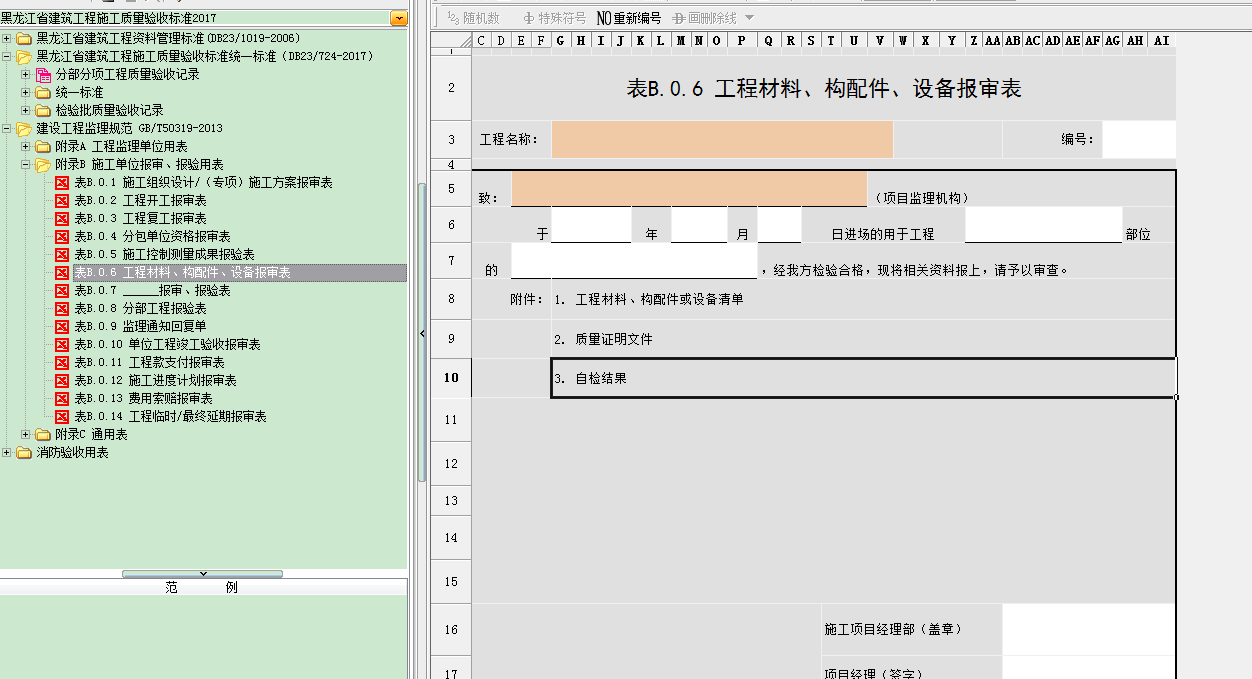Screen dimensions: 1252x679
Task: Collapse the 附录B 施工单位报审、报验用表 node
Action: pos(26,164)
